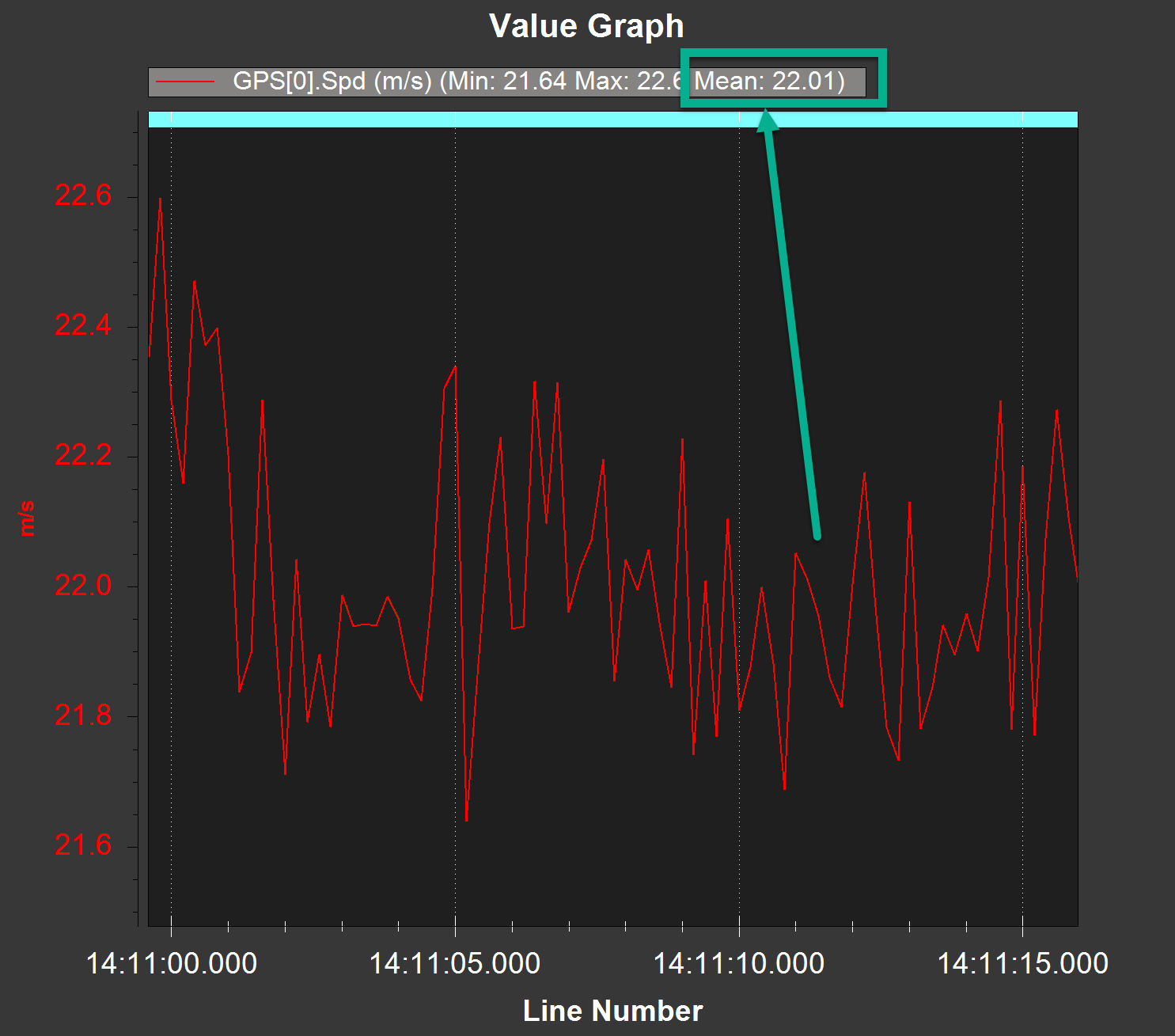1175x1036 pixels.
Task: Click the m/s vertical axis label
Action: [x=27, y=518]
